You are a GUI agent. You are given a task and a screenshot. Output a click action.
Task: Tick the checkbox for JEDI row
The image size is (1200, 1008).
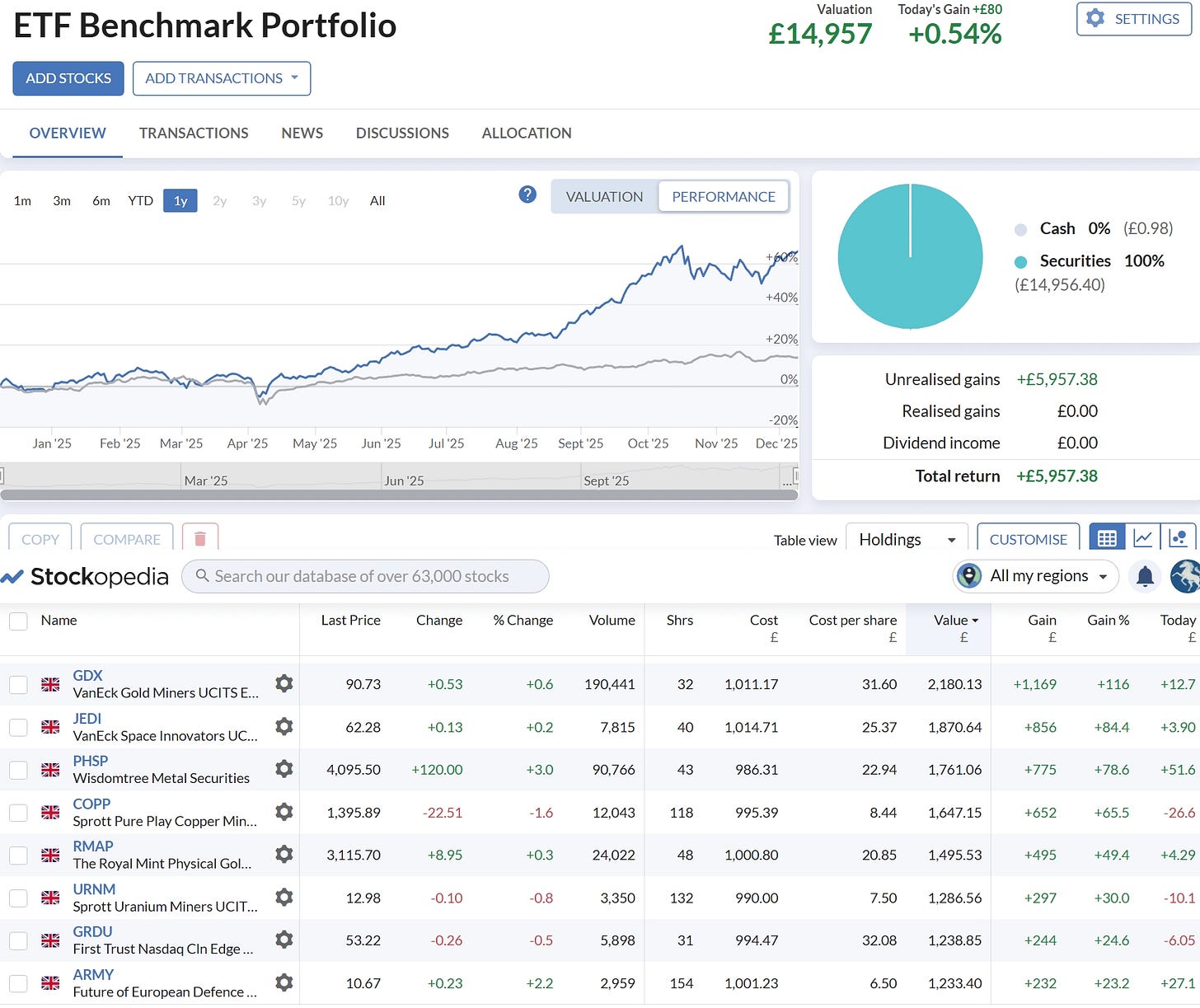pyautogui.click(x=18, y=727)
